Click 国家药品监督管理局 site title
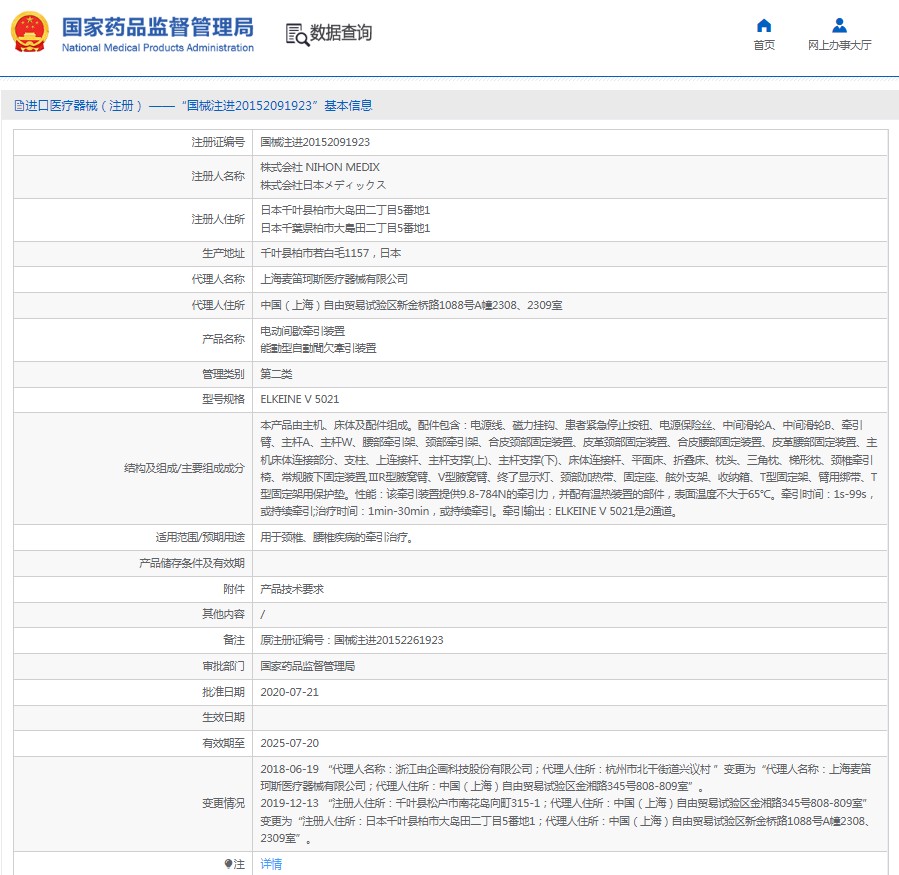 (x=158, y=27)
